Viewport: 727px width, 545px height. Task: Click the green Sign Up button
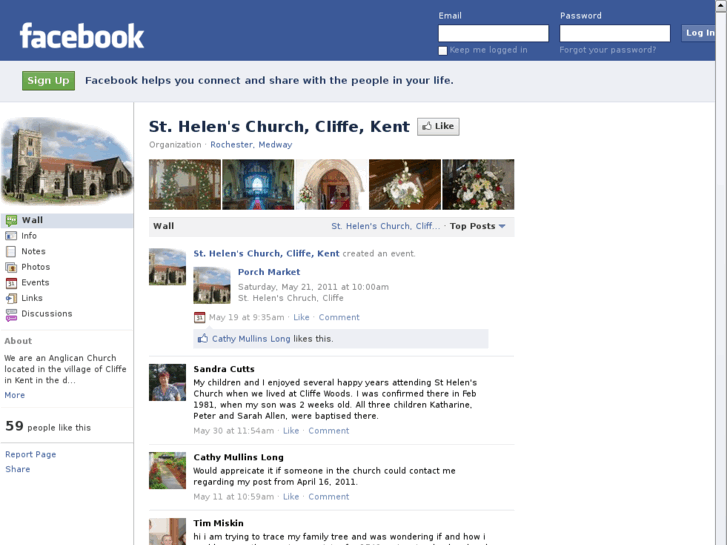click(x=48, y=81)
